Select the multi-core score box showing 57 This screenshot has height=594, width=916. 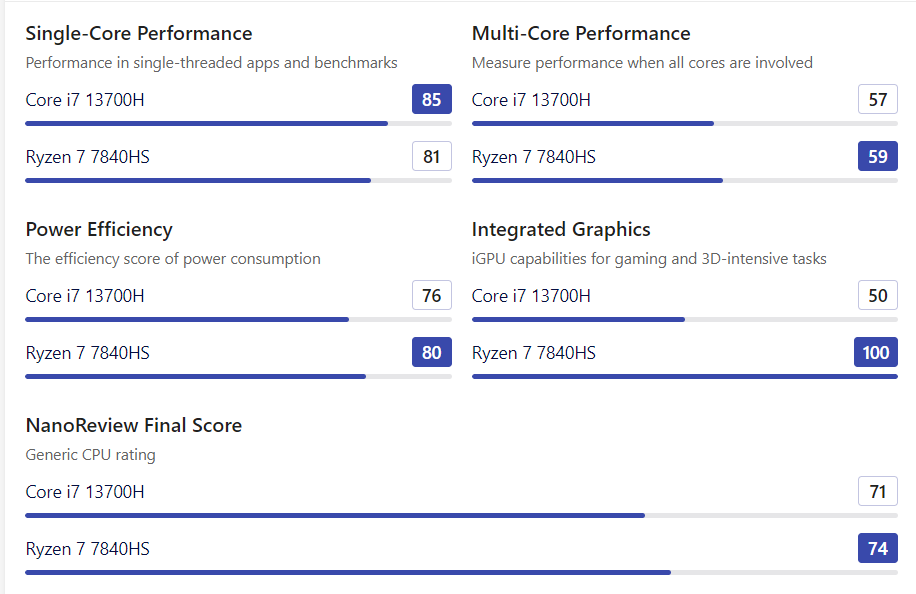click(x=878, y=100)
